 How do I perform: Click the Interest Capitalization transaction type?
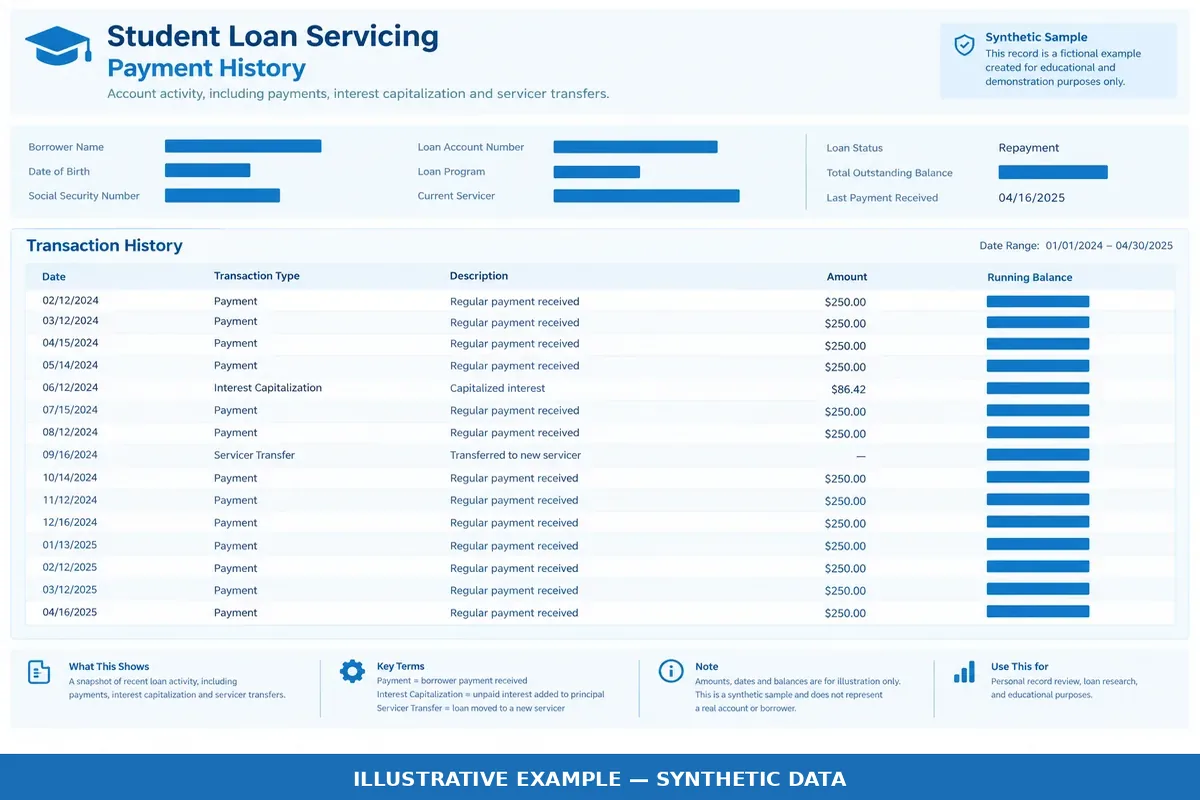coord(268,388)
